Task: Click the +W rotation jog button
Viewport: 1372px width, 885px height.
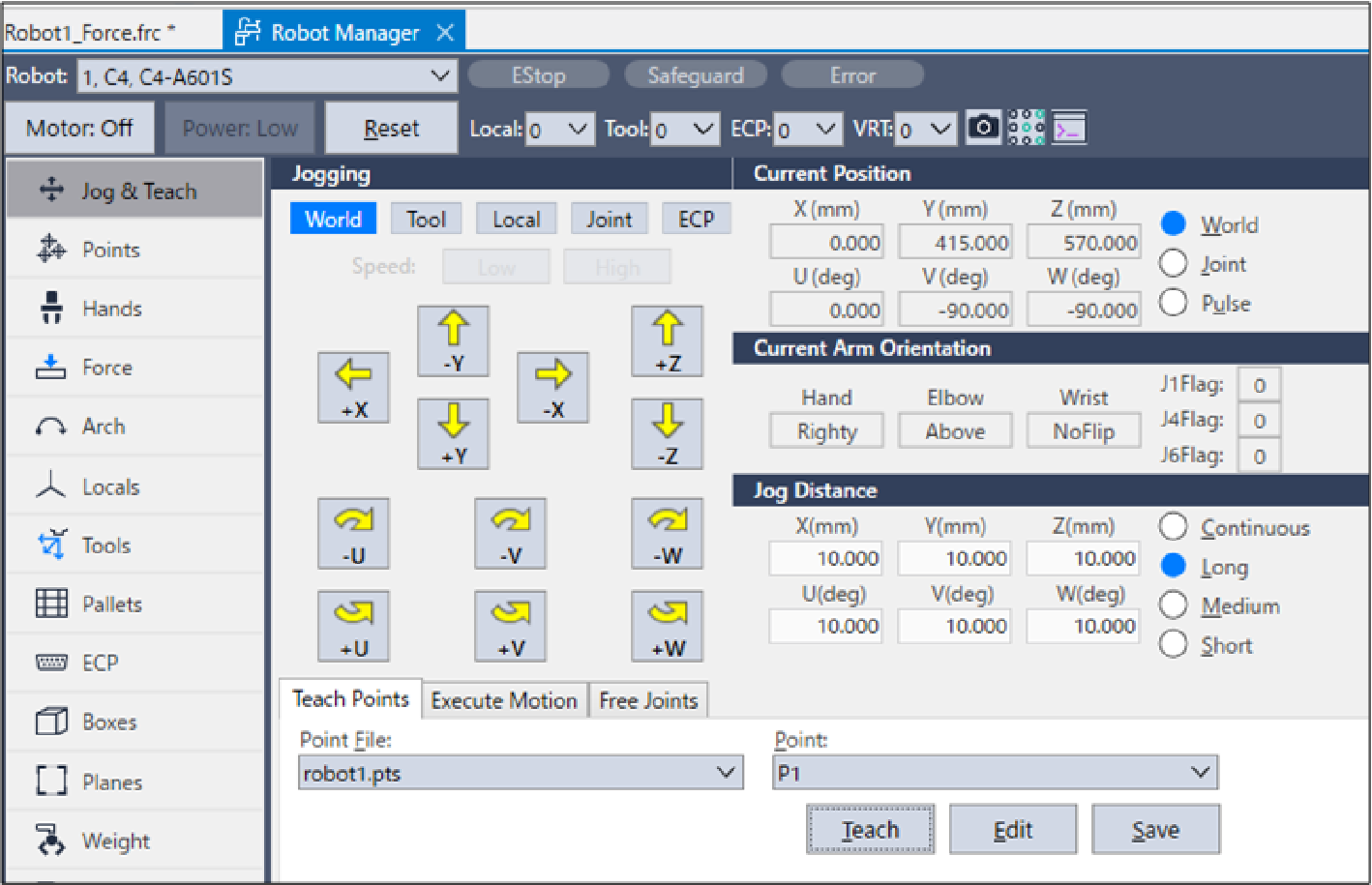Action: coord(667,626)
